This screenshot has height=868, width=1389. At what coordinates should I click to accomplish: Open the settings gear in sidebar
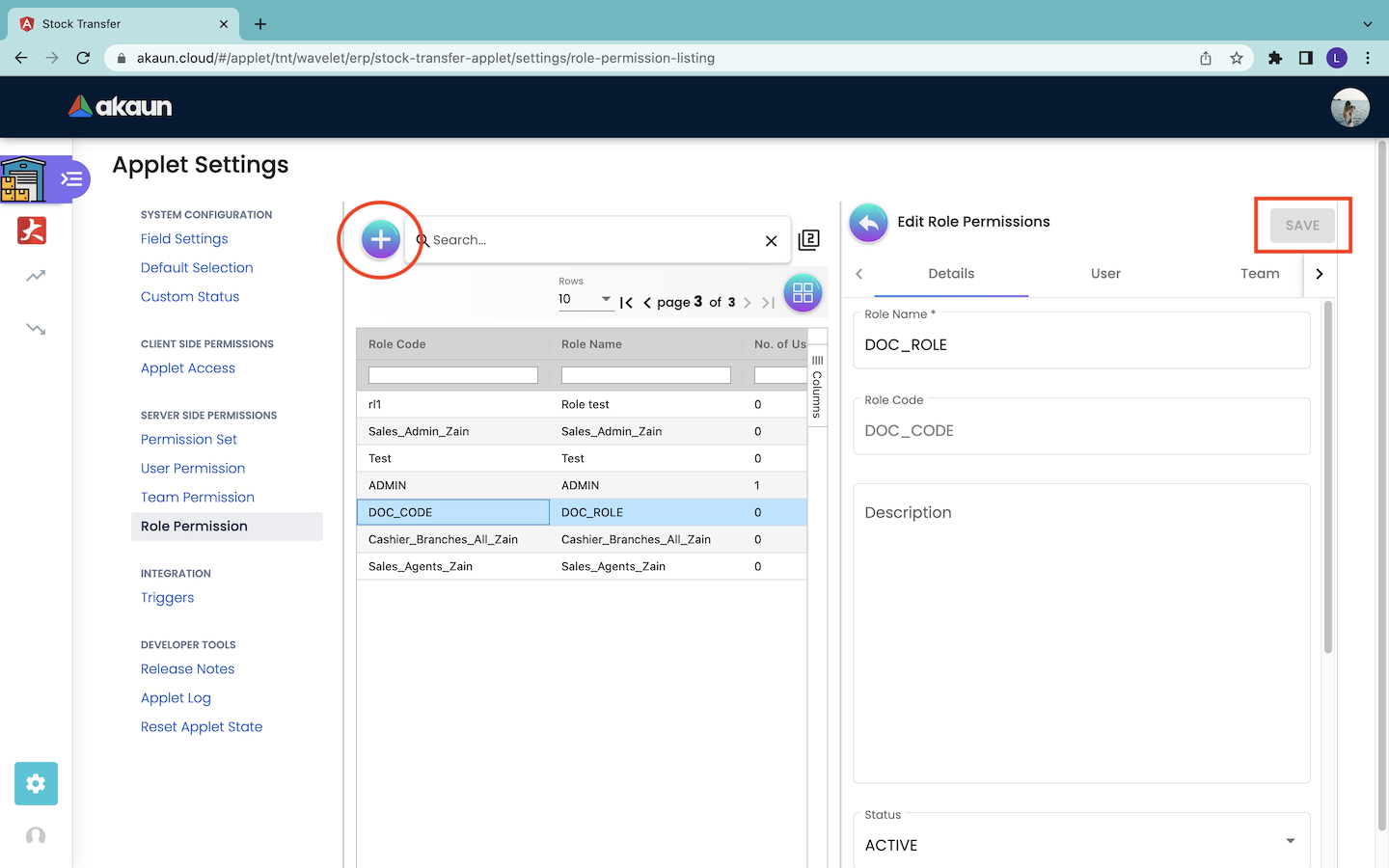click(36, 783)
